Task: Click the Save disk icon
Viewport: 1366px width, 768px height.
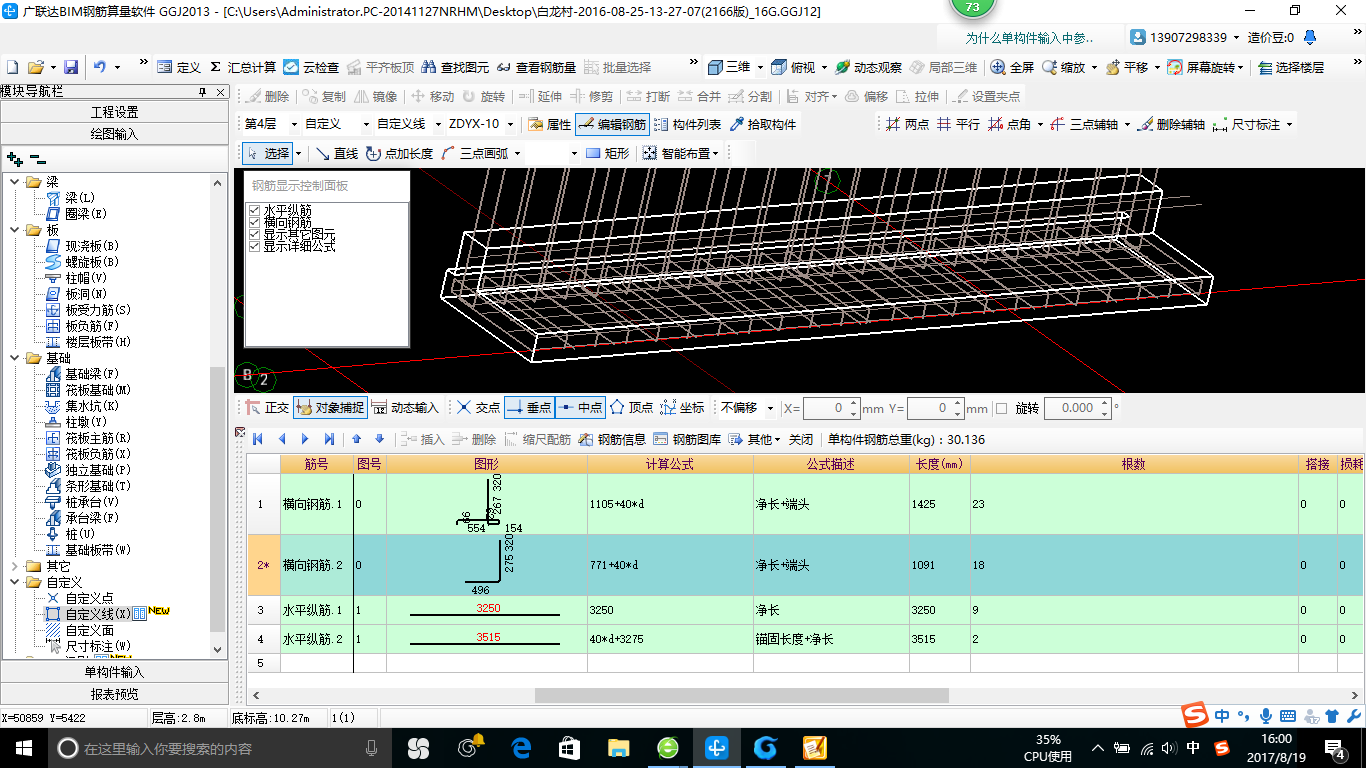Action: point(71,67)
